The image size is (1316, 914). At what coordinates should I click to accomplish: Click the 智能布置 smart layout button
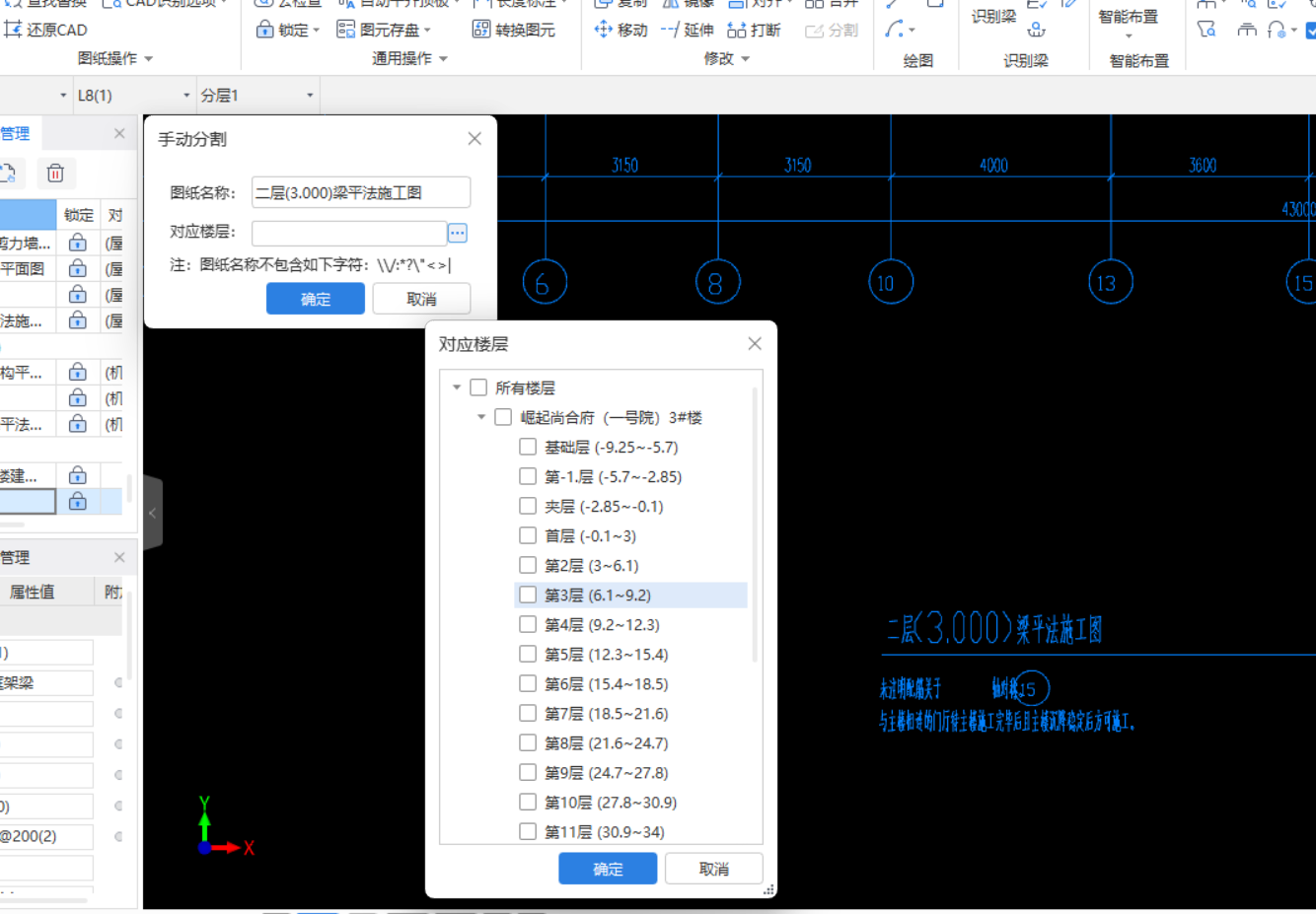click(1129, 17)
